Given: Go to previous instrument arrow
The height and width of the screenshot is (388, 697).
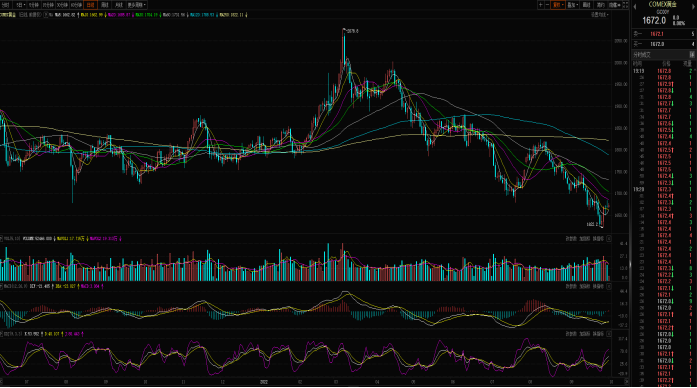Looking at the screenshot, I should (x=635, y=6).
